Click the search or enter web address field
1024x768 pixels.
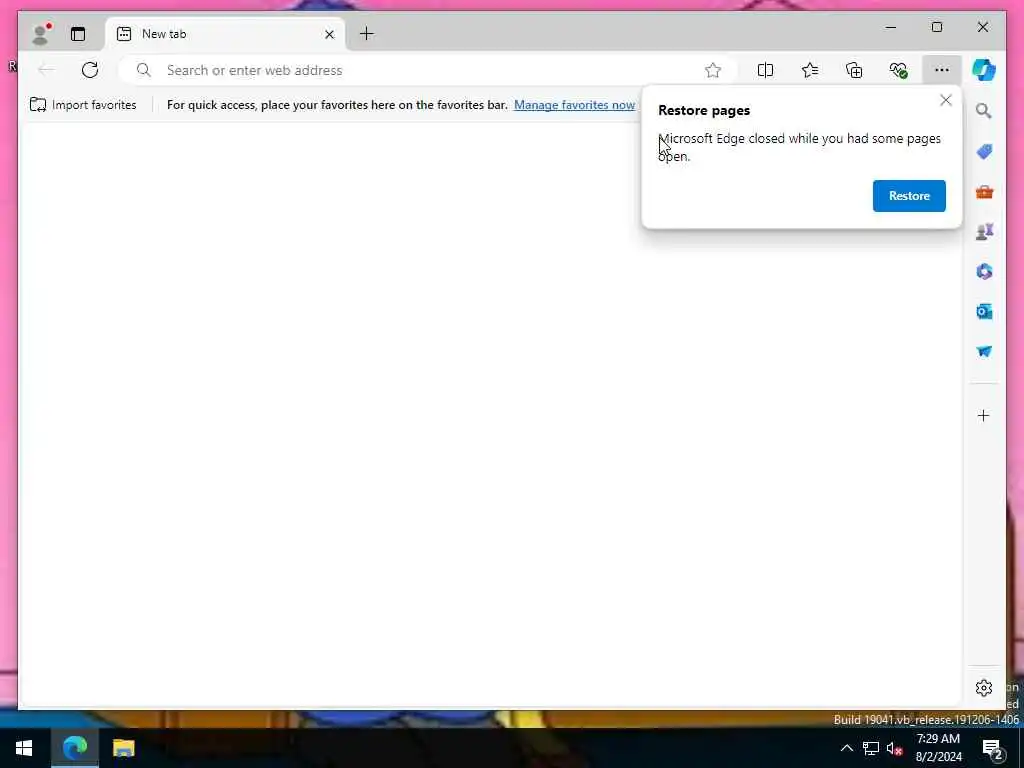pyautogui.click(x=428, y=70)
